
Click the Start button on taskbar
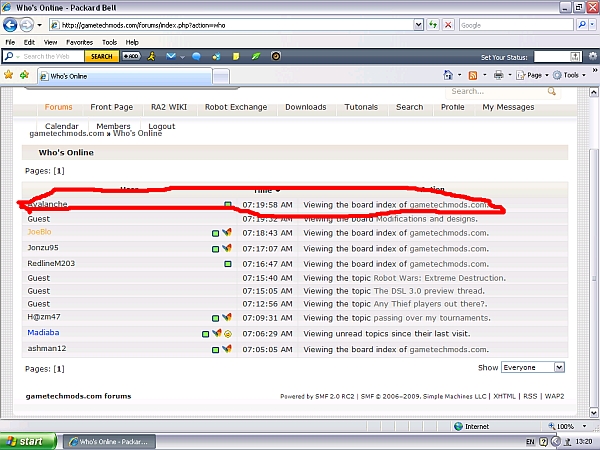28,441
